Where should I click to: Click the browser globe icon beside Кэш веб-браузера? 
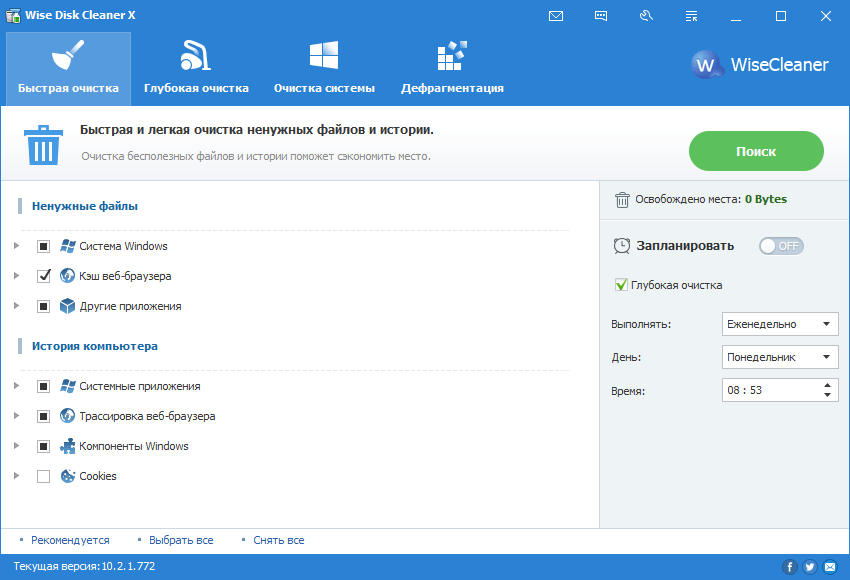click(67, 275)
